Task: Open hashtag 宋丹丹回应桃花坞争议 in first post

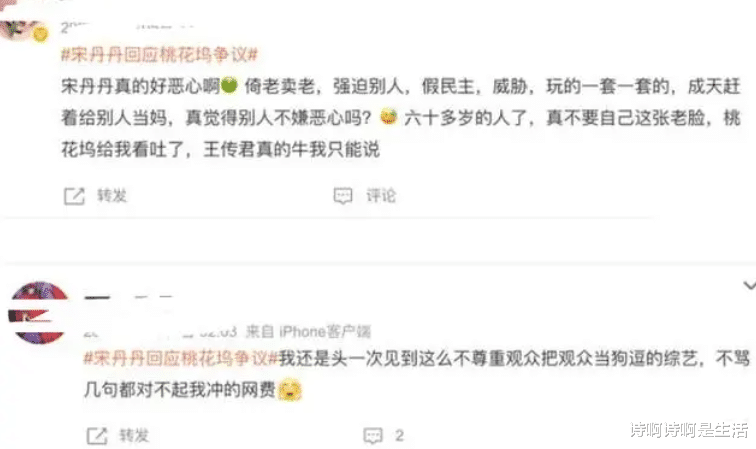Action: point(159,54)
